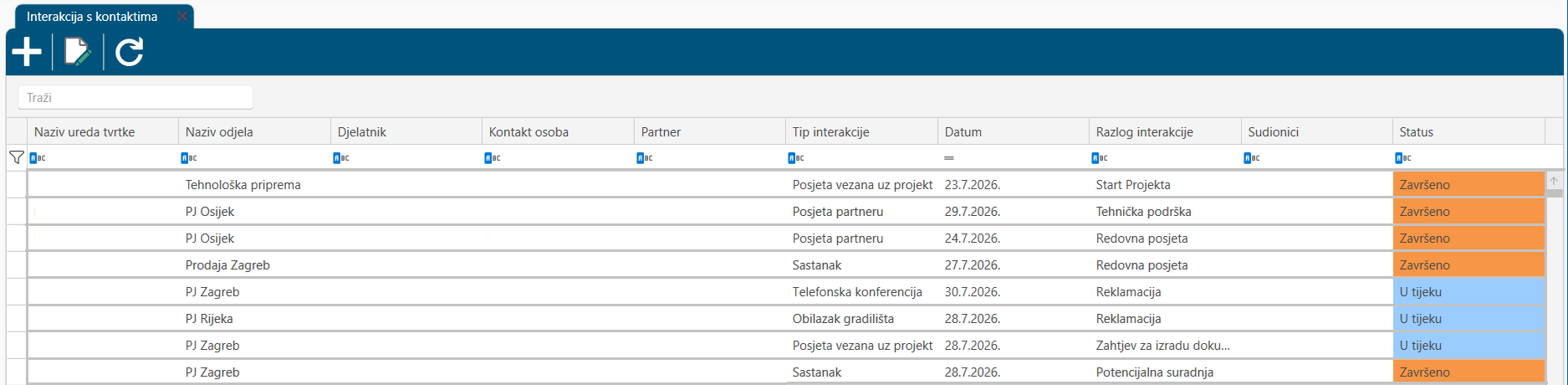
Task: Open the edit record pencil icon
Action: coord(78,52)
